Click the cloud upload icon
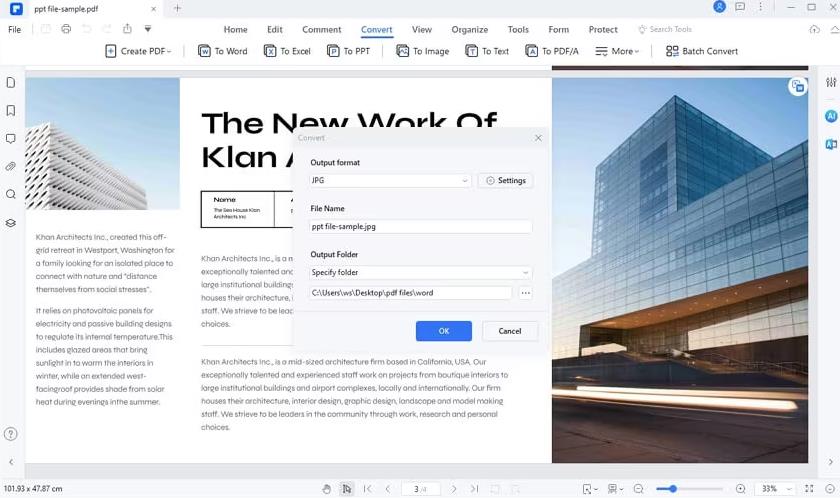The image size is (840, 498). [x=814, y=29]
